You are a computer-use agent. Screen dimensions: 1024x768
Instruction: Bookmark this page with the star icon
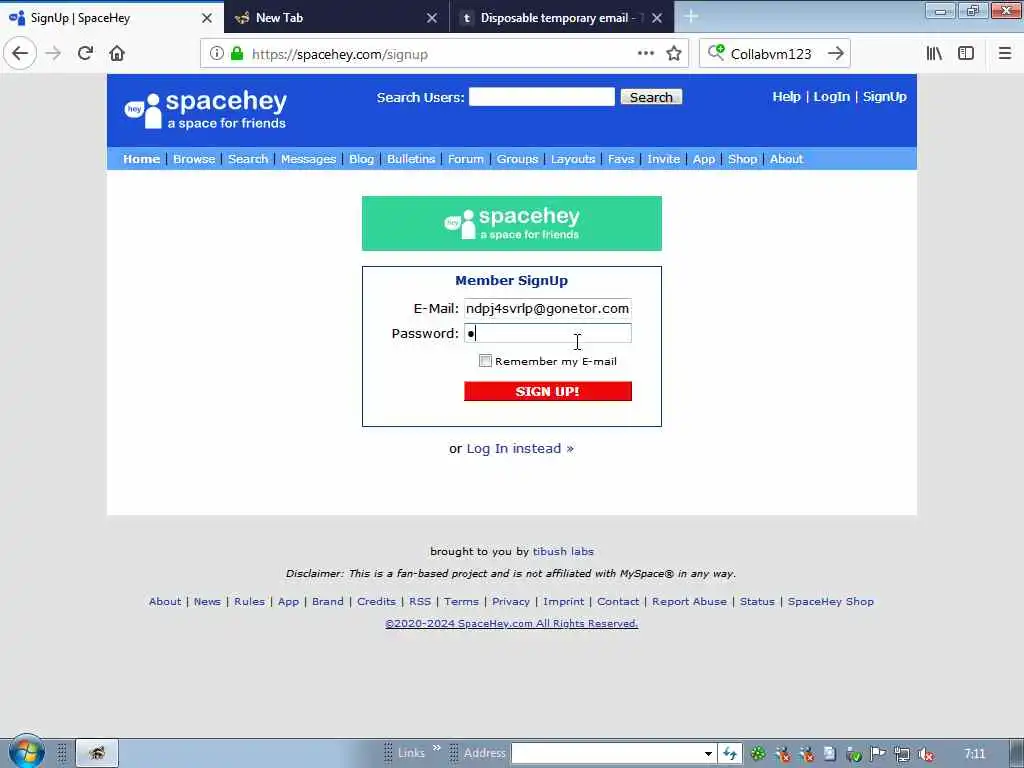tap(674, 54)
